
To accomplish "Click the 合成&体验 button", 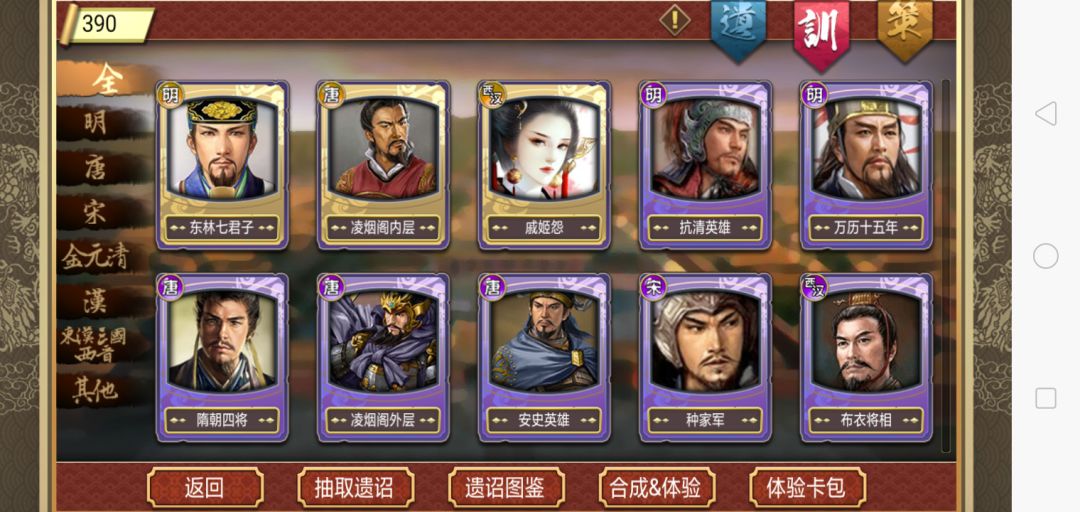I will click(656, 488).
